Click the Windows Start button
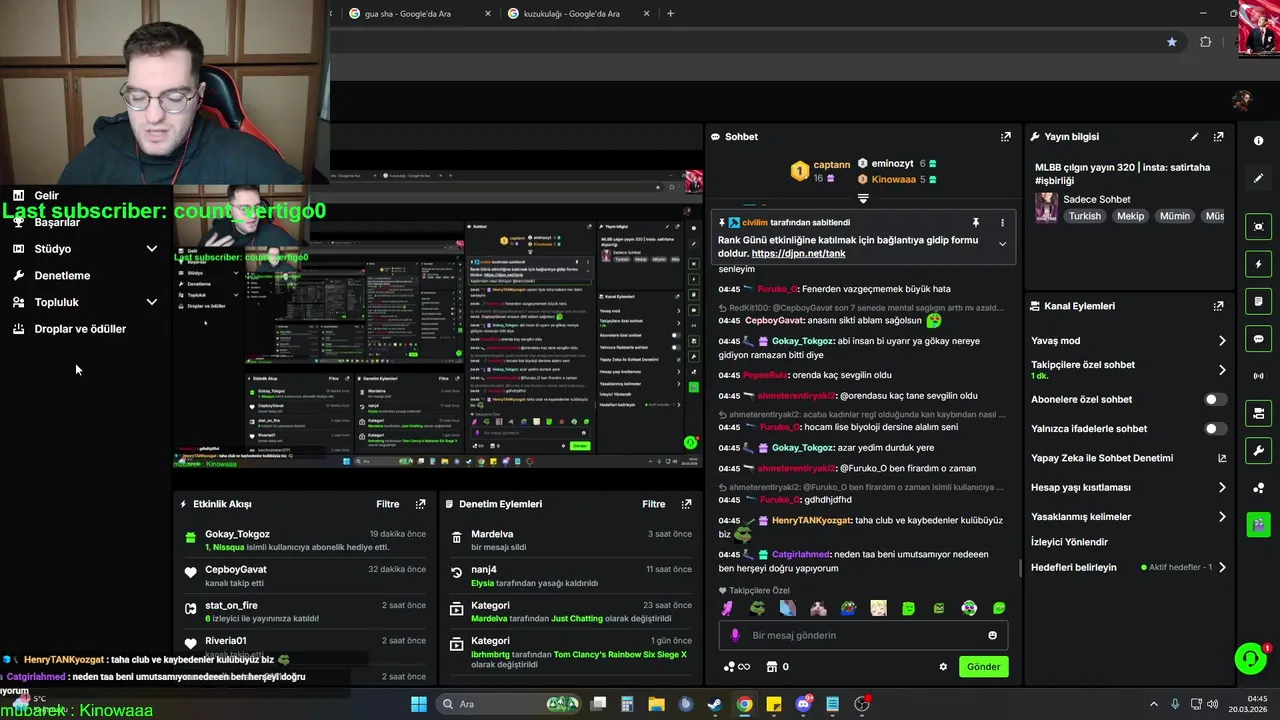Viewport: 1280px width, 720px height. tap(419, 704)
